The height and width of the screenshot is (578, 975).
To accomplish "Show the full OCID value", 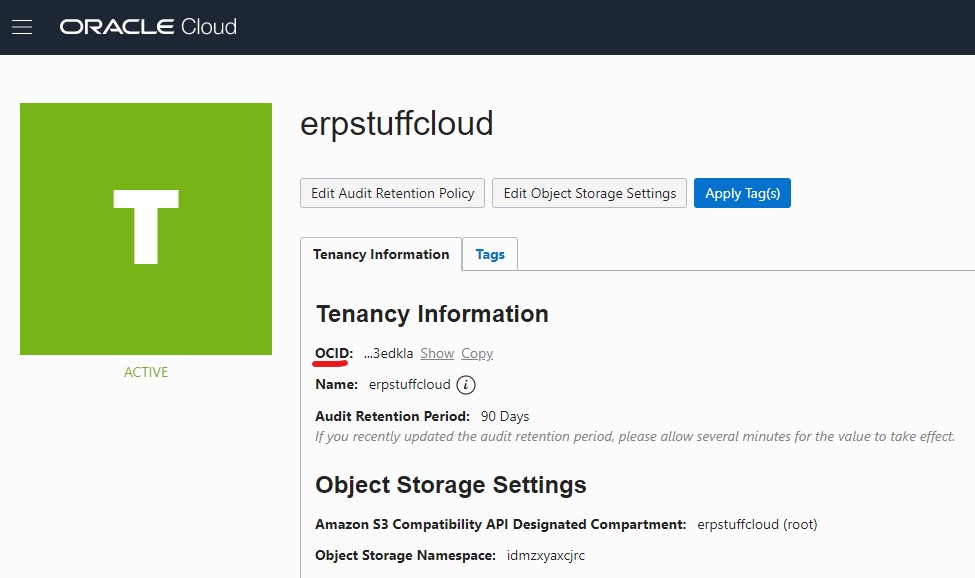I will [437, 354].
